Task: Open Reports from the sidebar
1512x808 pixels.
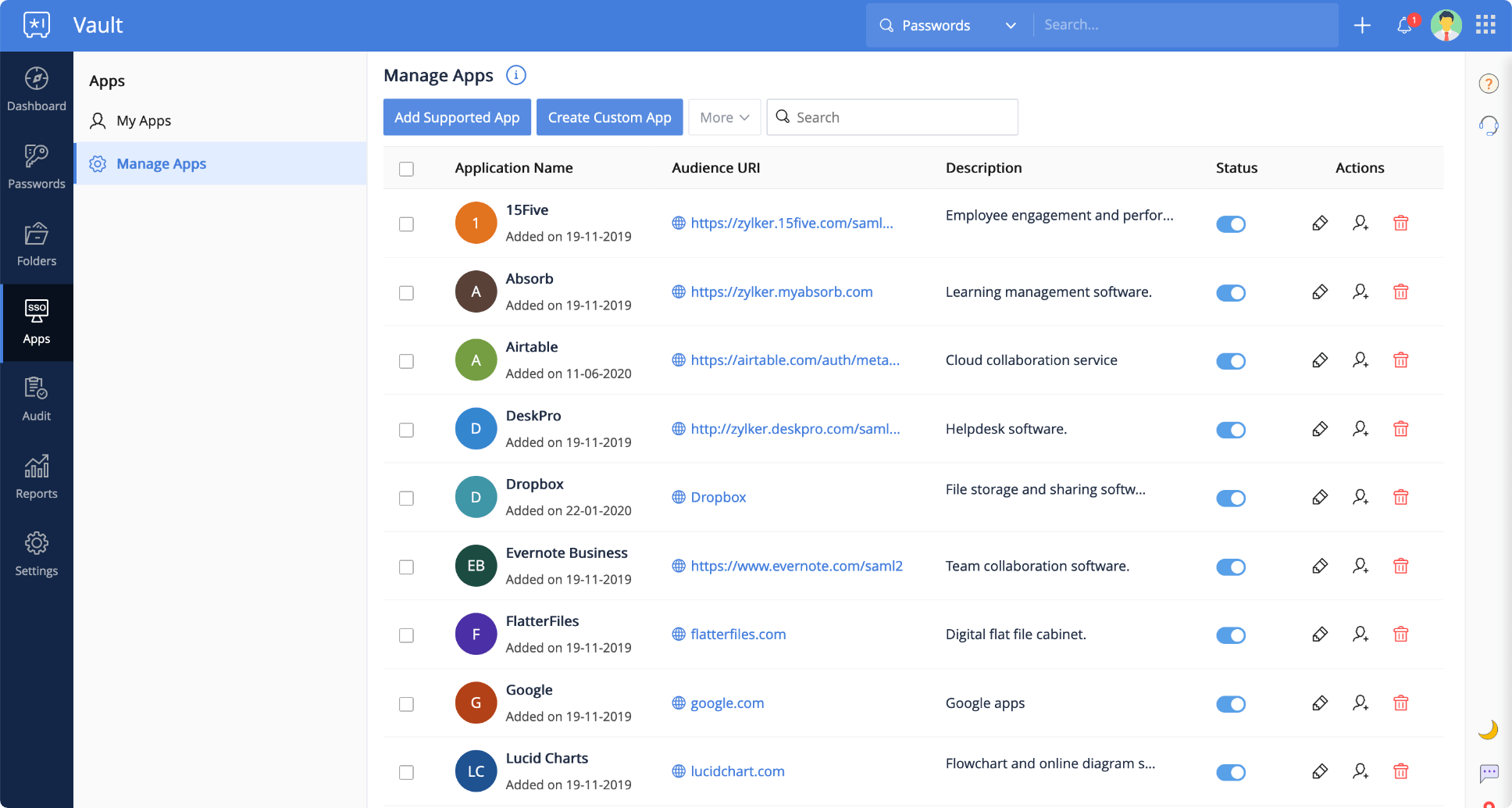Action: (x=37, y=477)
